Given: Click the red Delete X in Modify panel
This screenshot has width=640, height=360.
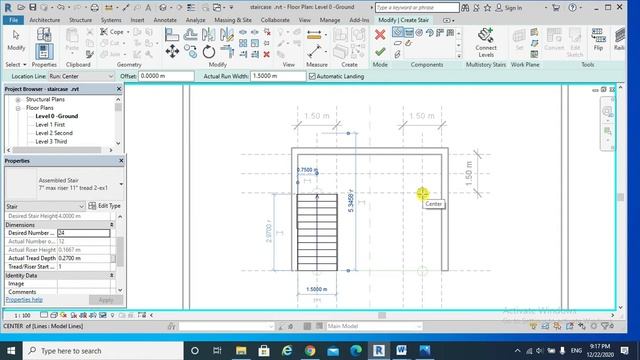Looking at the screenshot, I should (267, 54).
